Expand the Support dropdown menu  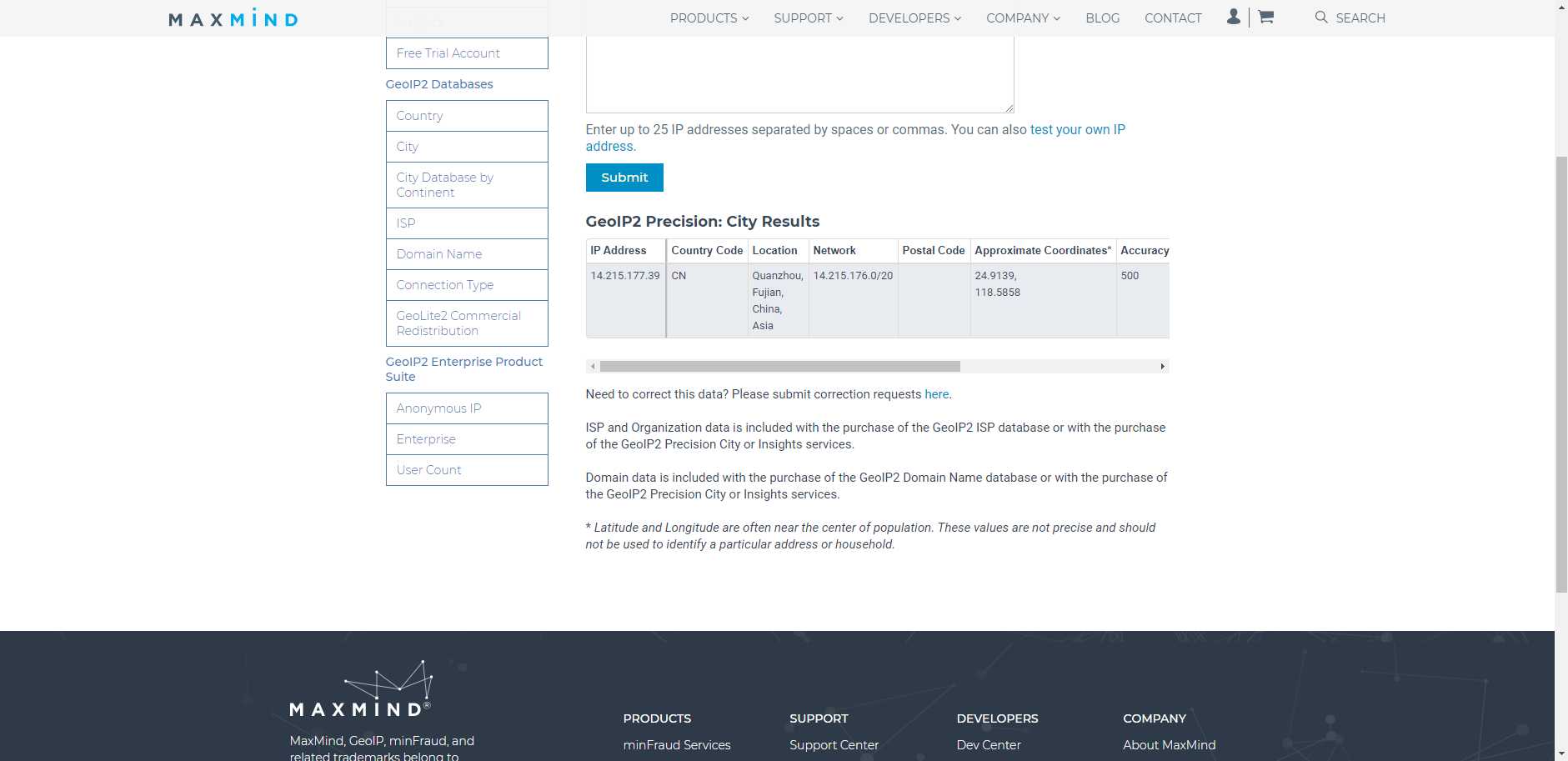click(x=809, y=18)
